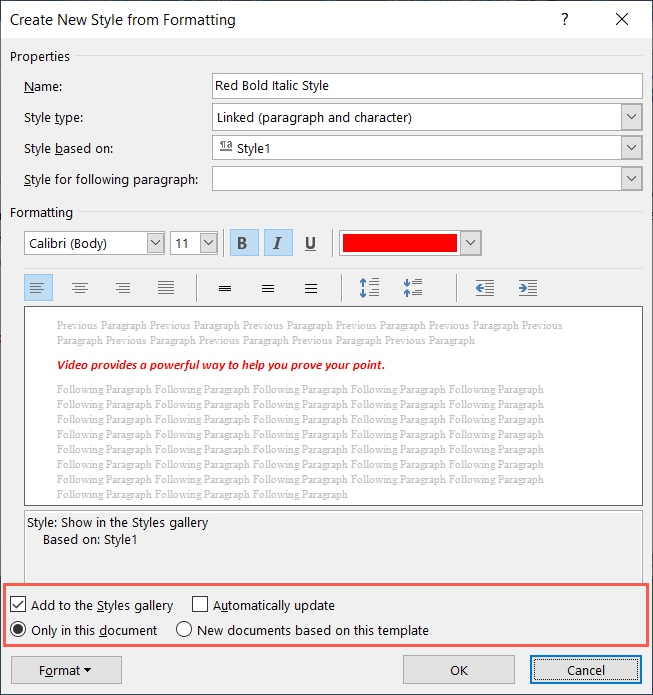Align paragraph text left
Viewport: 653px width, 695px height.
tap(38, 288)
